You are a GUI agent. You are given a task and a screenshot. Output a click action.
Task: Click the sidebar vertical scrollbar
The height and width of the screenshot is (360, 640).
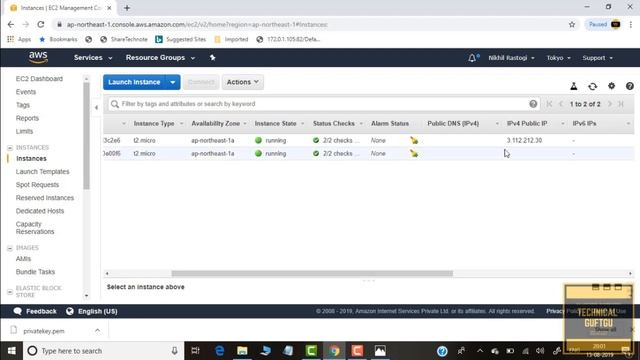[86, 136]
